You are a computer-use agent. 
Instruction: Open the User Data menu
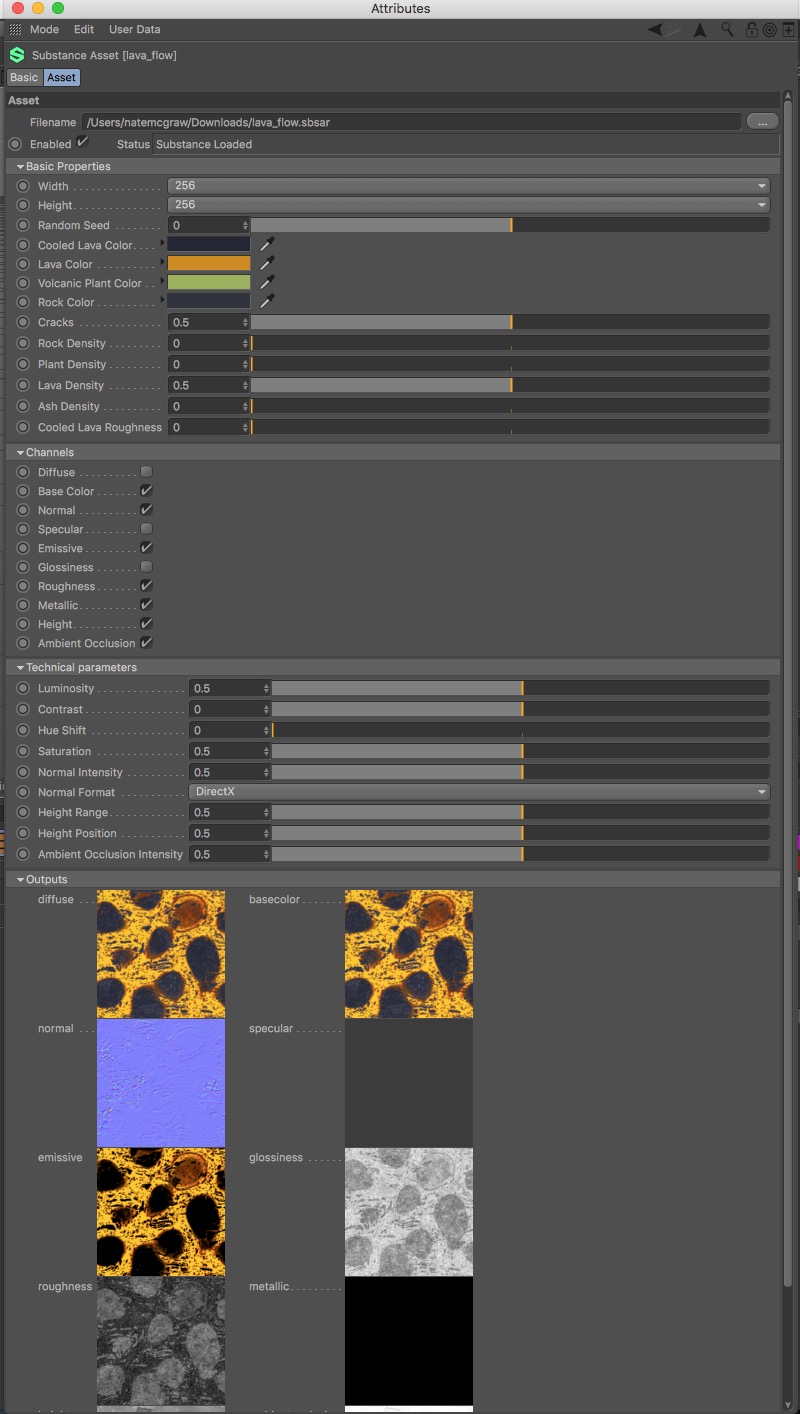(134, 30)
